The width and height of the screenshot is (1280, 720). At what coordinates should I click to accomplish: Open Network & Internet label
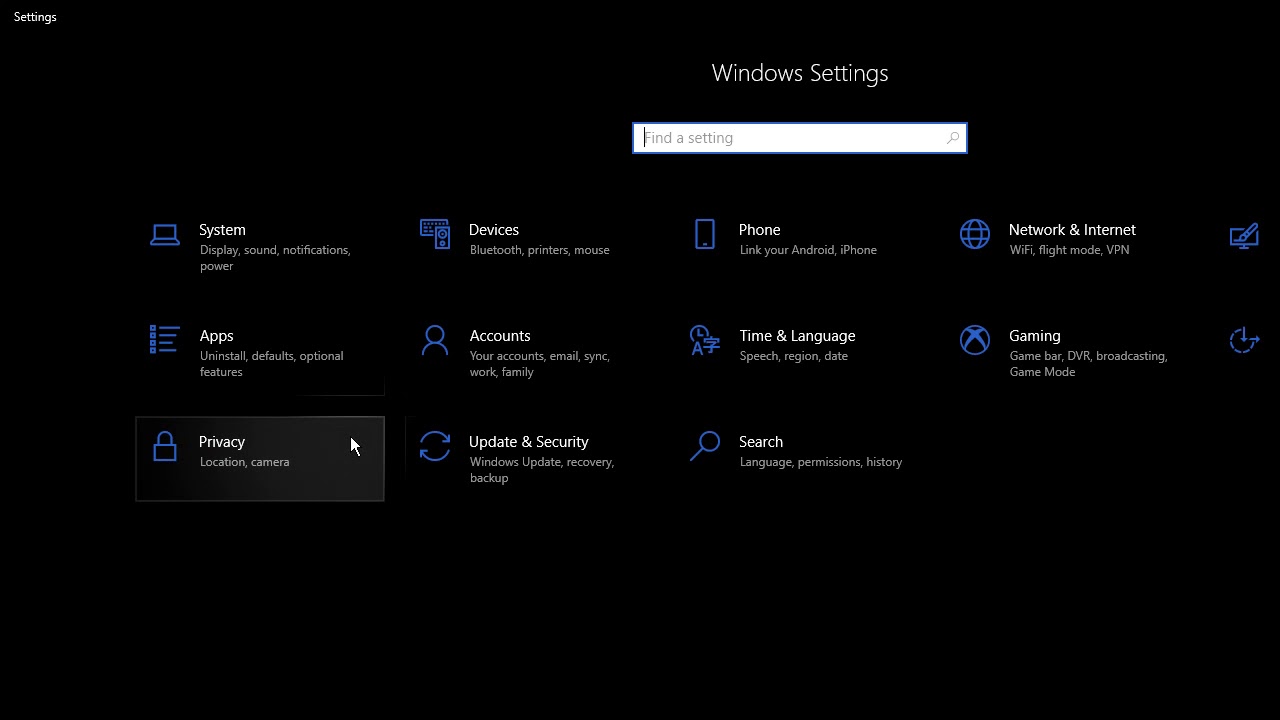click(1072, 230)
